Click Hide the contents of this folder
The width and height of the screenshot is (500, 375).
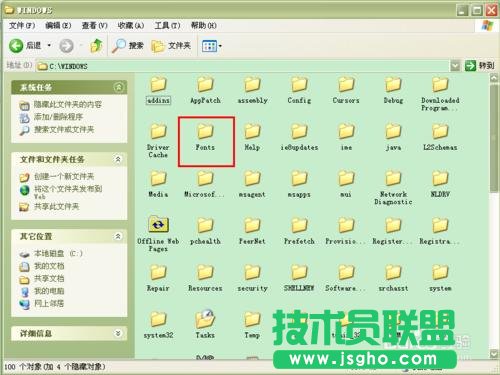click(61, 105)
